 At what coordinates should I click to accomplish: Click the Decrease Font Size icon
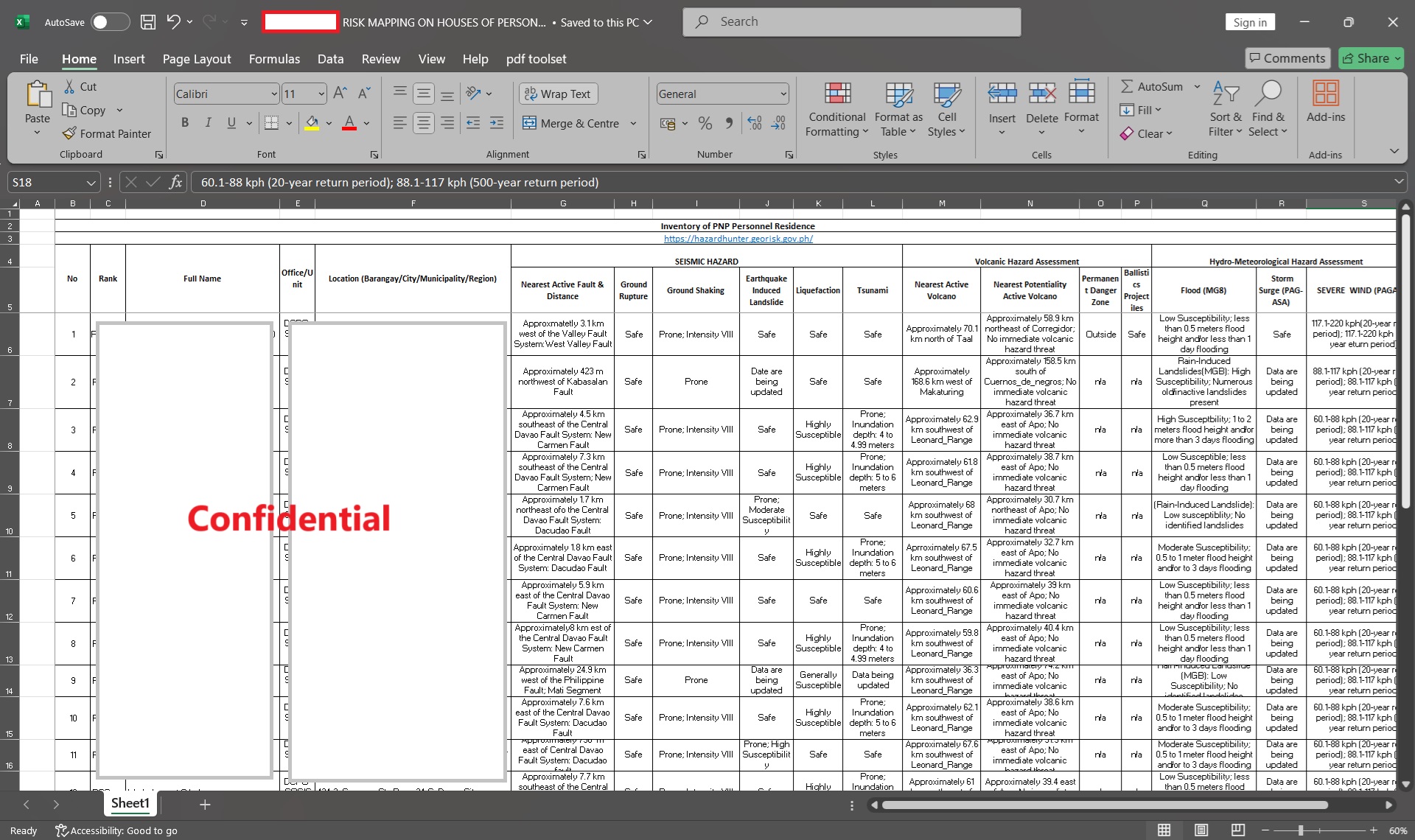[364, 94]
